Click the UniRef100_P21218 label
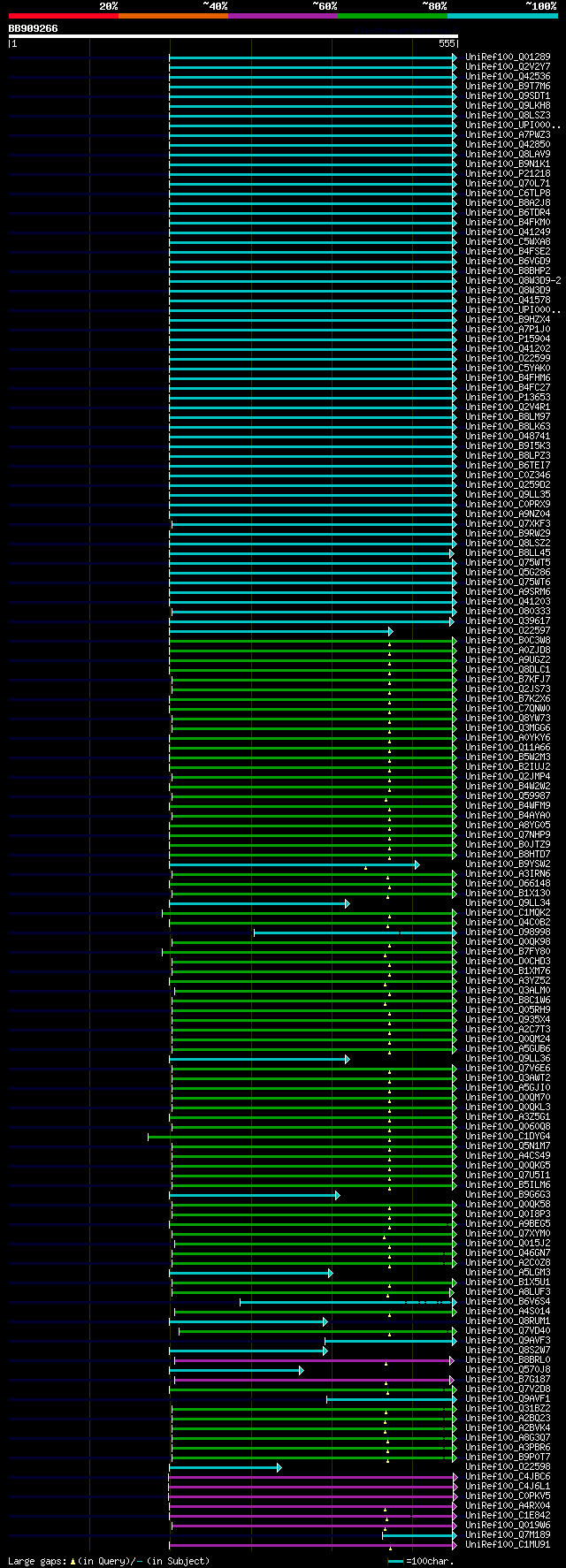This screenshot has height=1568, width=566. click(x=508, y=173)
